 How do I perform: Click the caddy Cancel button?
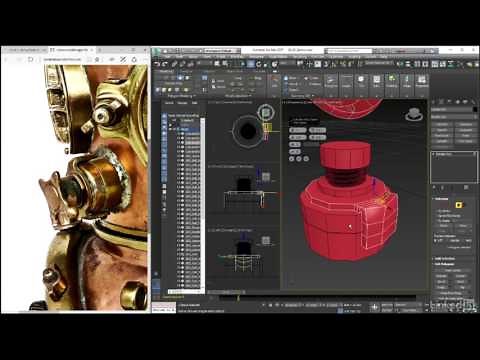point(306,159)
